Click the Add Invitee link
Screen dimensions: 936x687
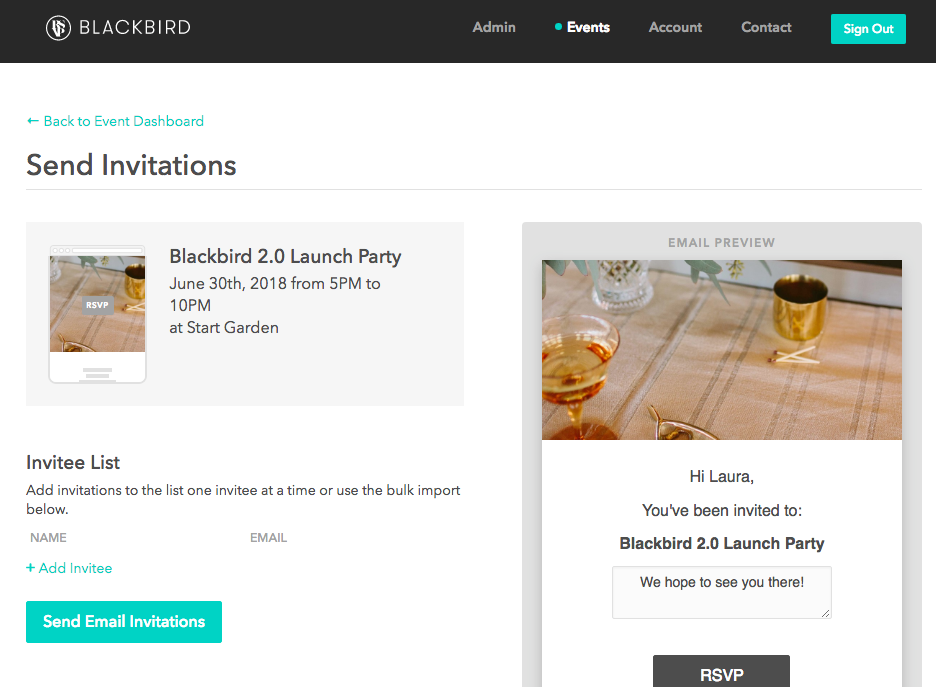(69, 568)
